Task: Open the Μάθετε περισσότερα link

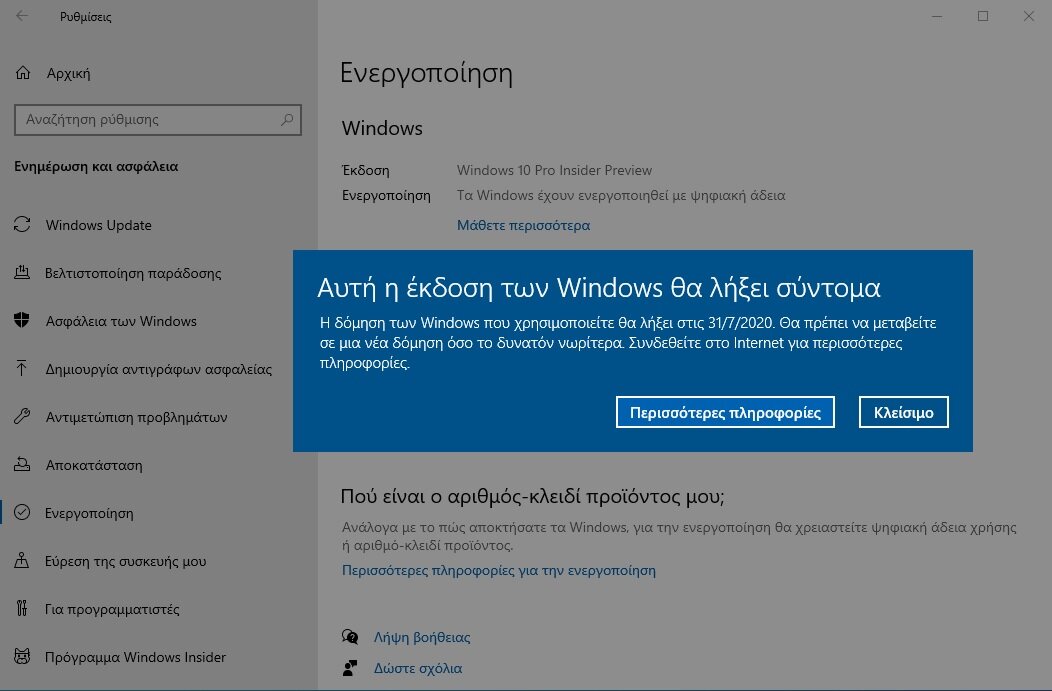Action: pyautogui.click(x=523, y=225)
